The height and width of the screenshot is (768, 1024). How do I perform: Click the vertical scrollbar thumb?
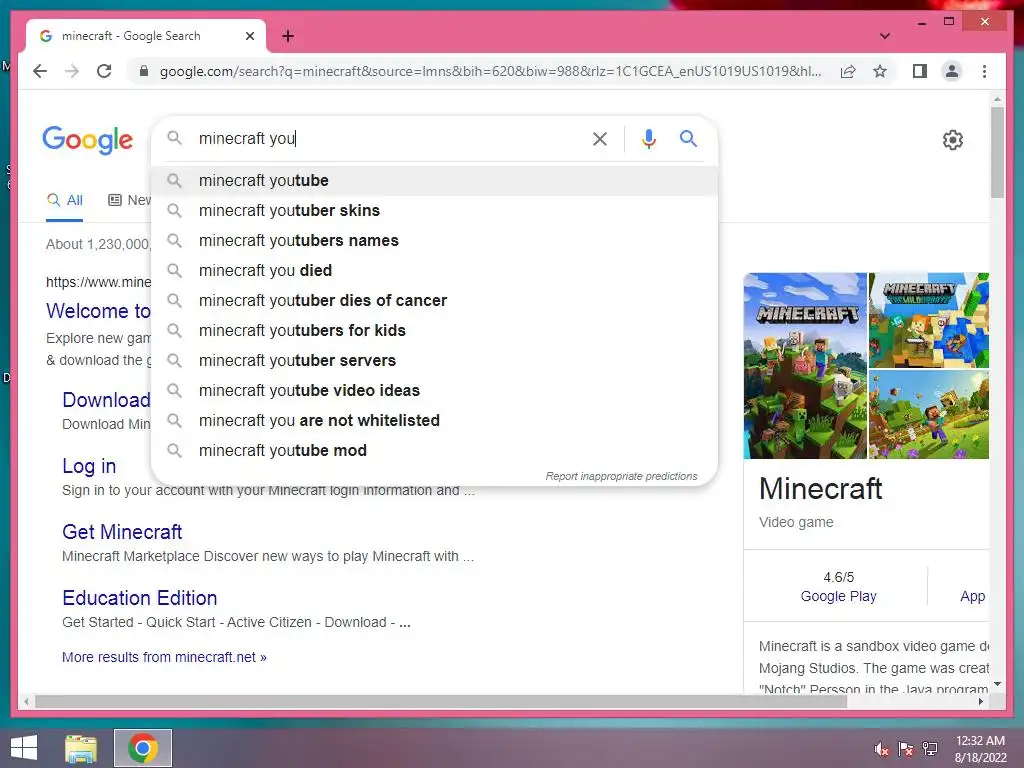click(997, 153)
